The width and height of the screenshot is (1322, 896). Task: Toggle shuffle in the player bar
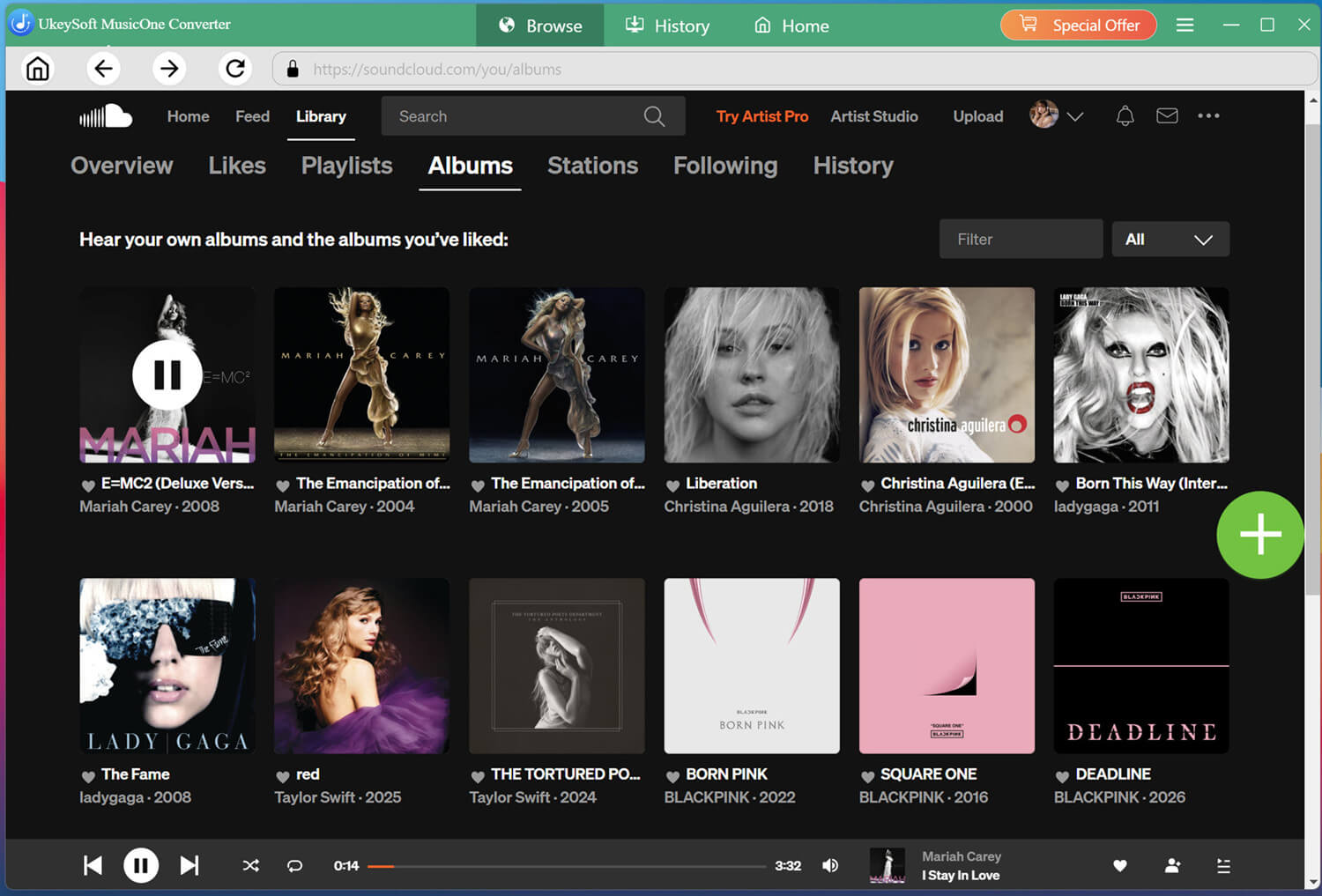[251, 865]
